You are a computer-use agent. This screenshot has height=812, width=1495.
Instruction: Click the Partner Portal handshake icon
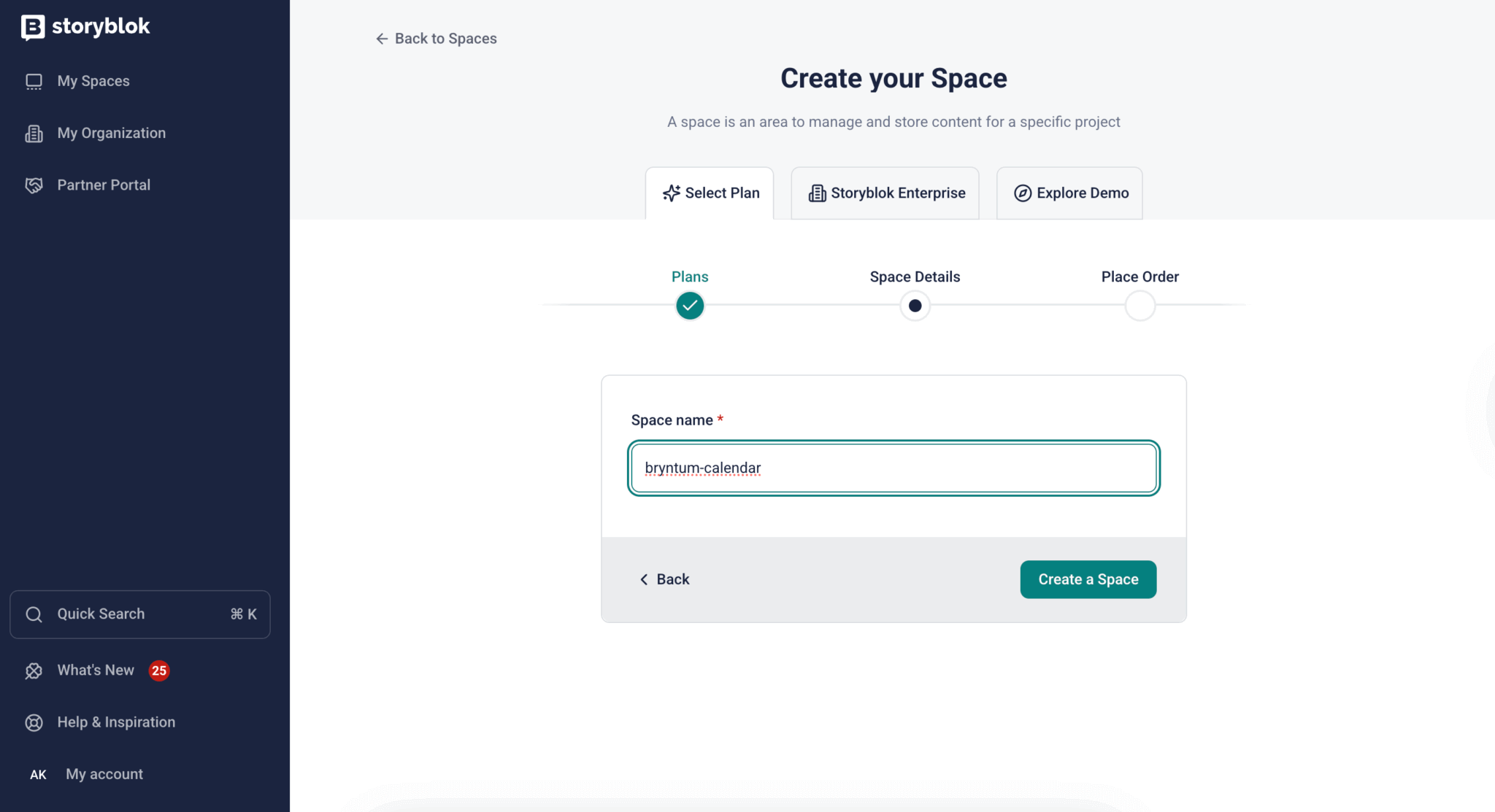34,185
